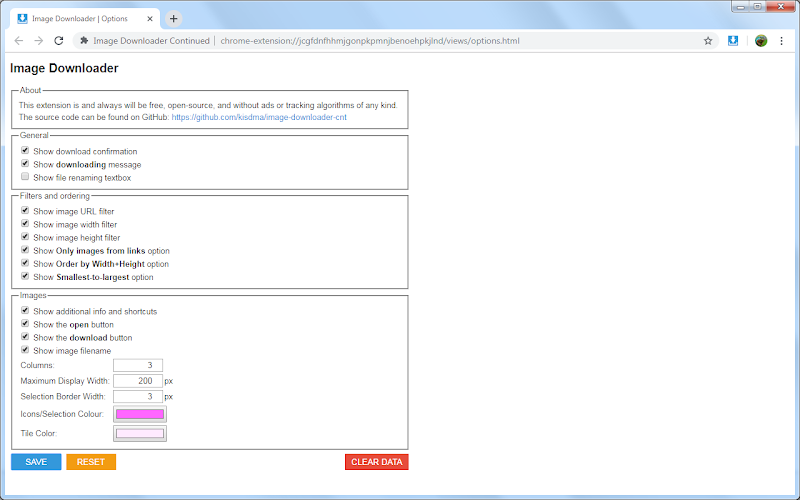Click the browser forward arrow
Viewport: 800px width, 500px height.
click(x=39, y=41)
